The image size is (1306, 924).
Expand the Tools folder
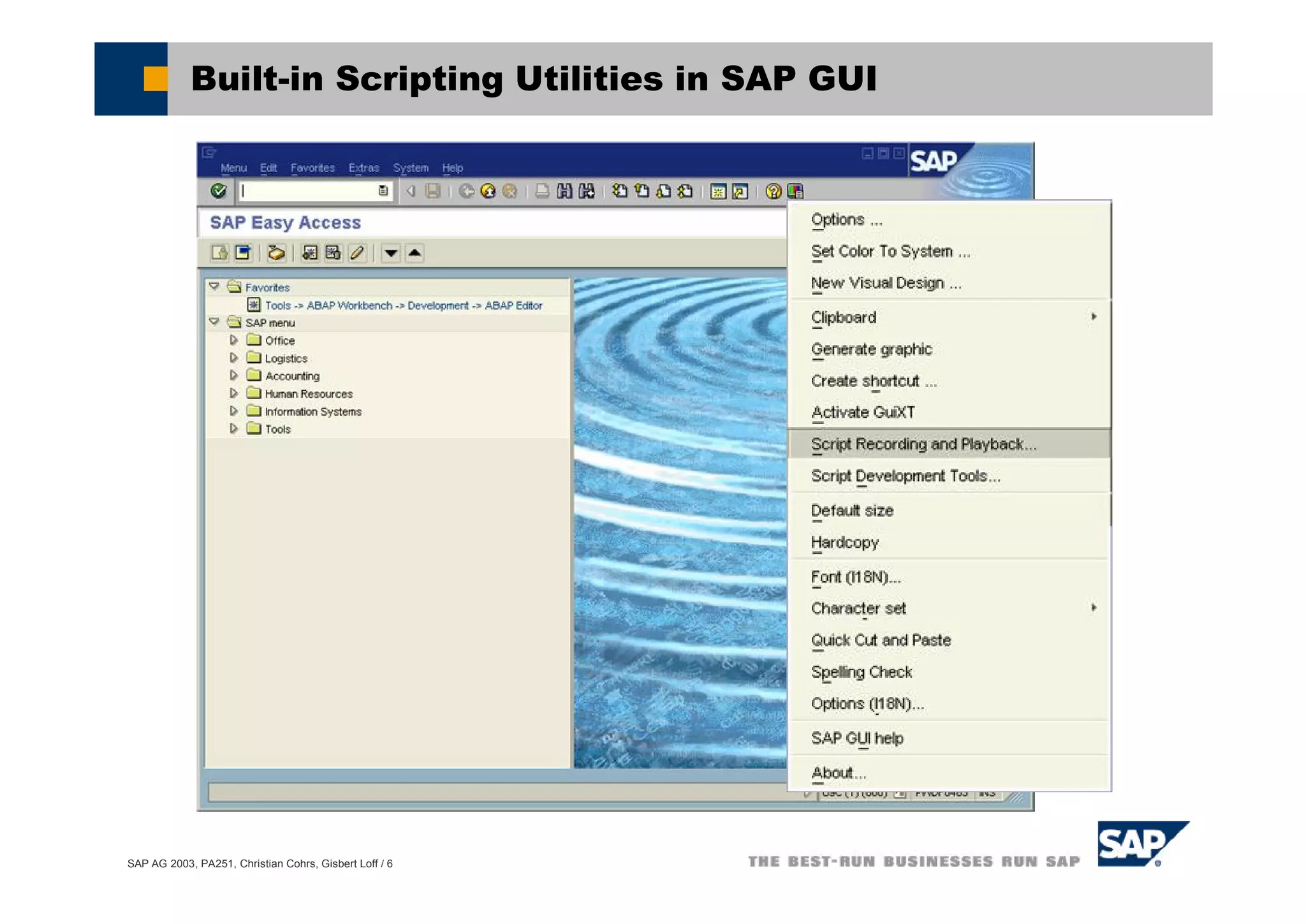(233, 429)
